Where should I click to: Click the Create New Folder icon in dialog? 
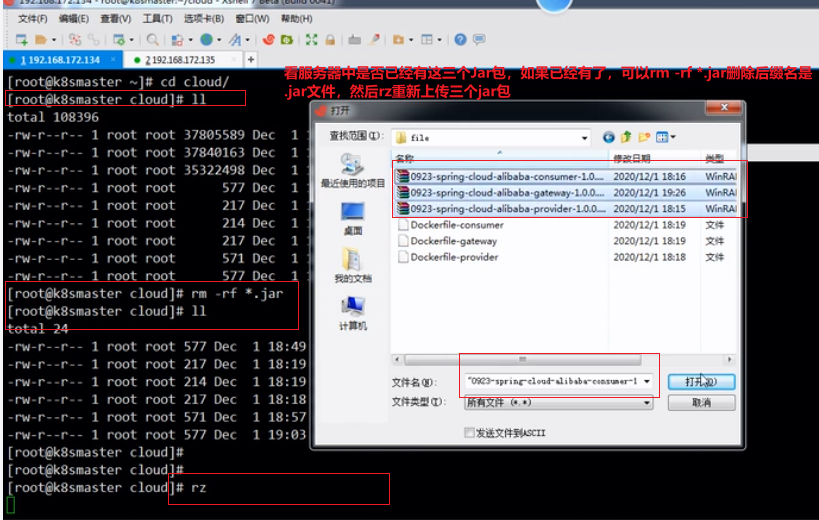point(644,137)
